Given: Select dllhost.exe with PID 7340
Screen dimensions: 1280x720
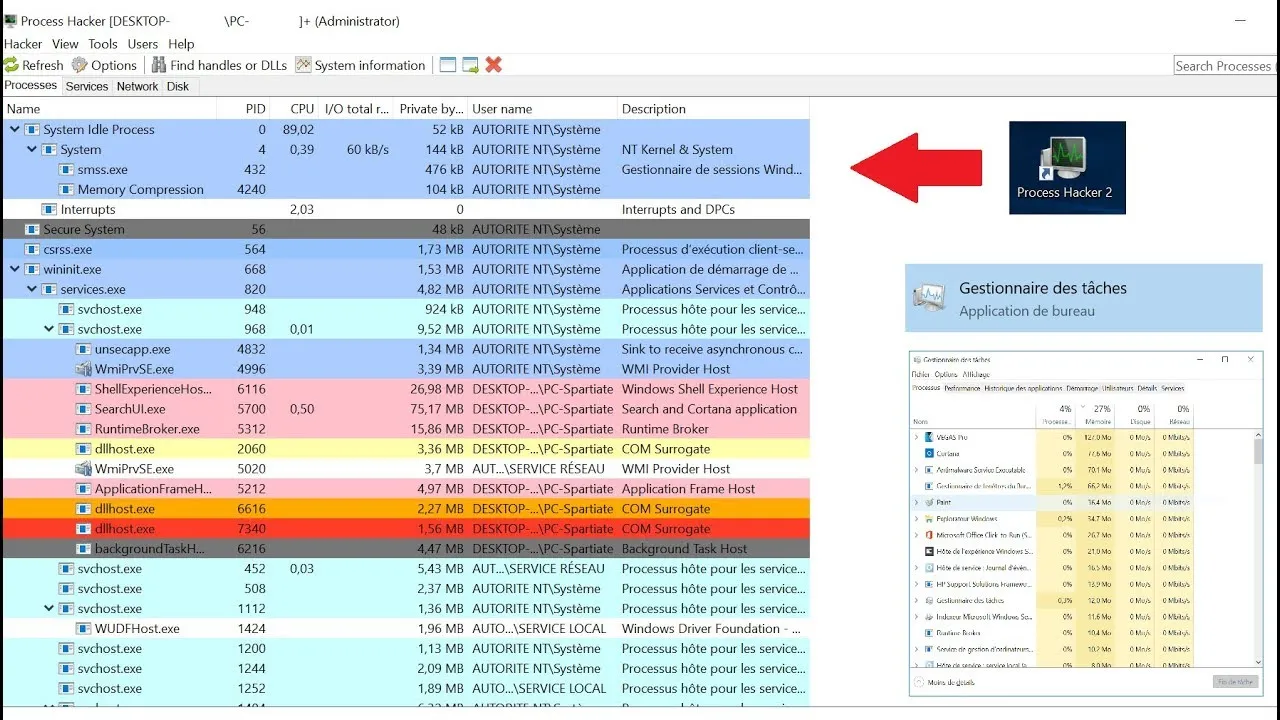Looking at the screenshot, I should pos(405,529).
